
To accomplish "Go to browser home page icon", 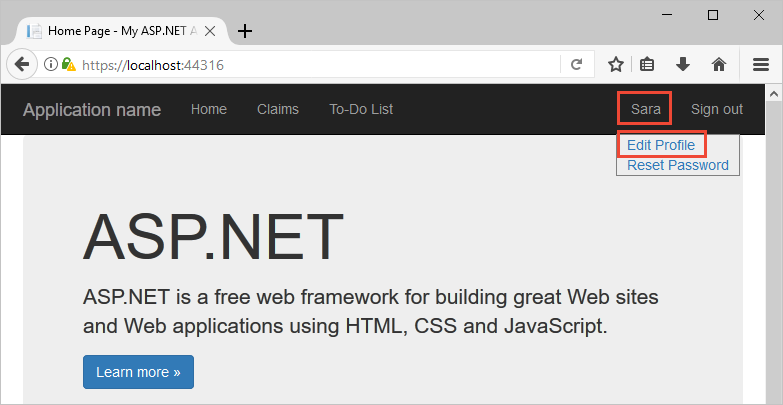I will pyautogui.click(x=719, y=64).
